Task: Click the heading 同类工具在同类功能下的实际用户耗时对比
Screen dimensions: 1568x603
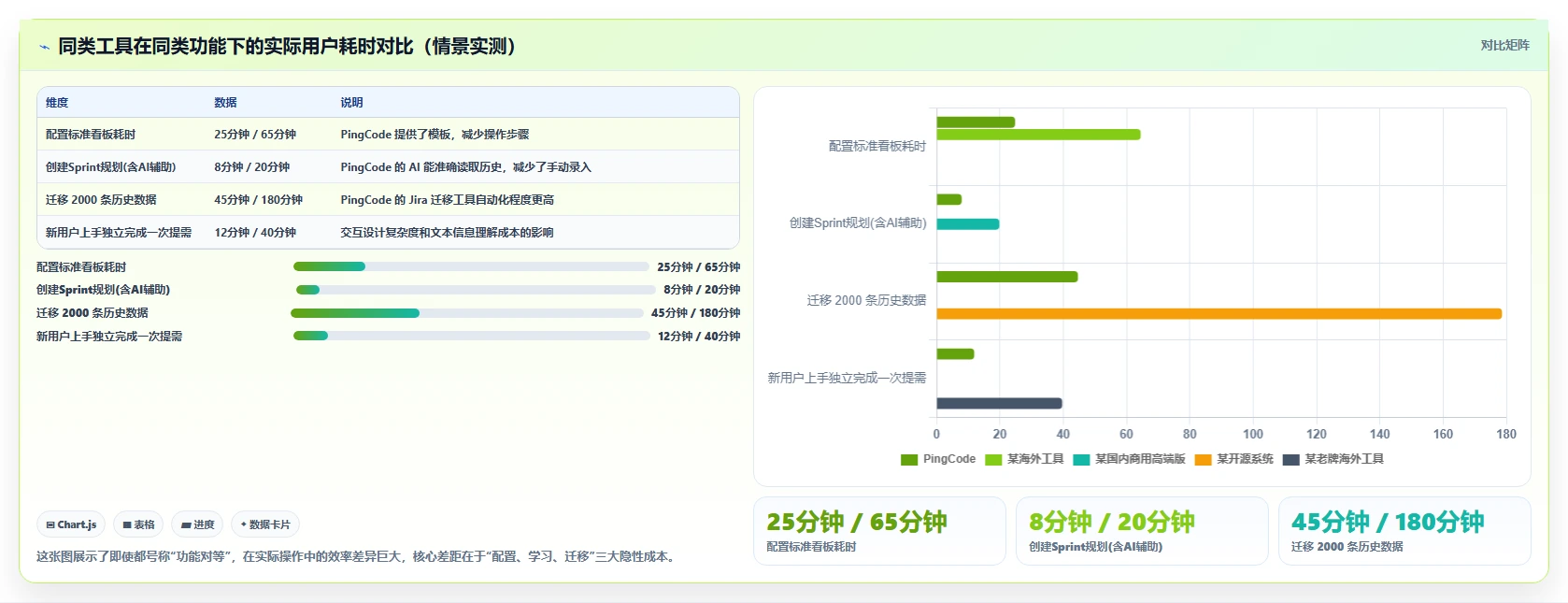Action: point(287,47)
